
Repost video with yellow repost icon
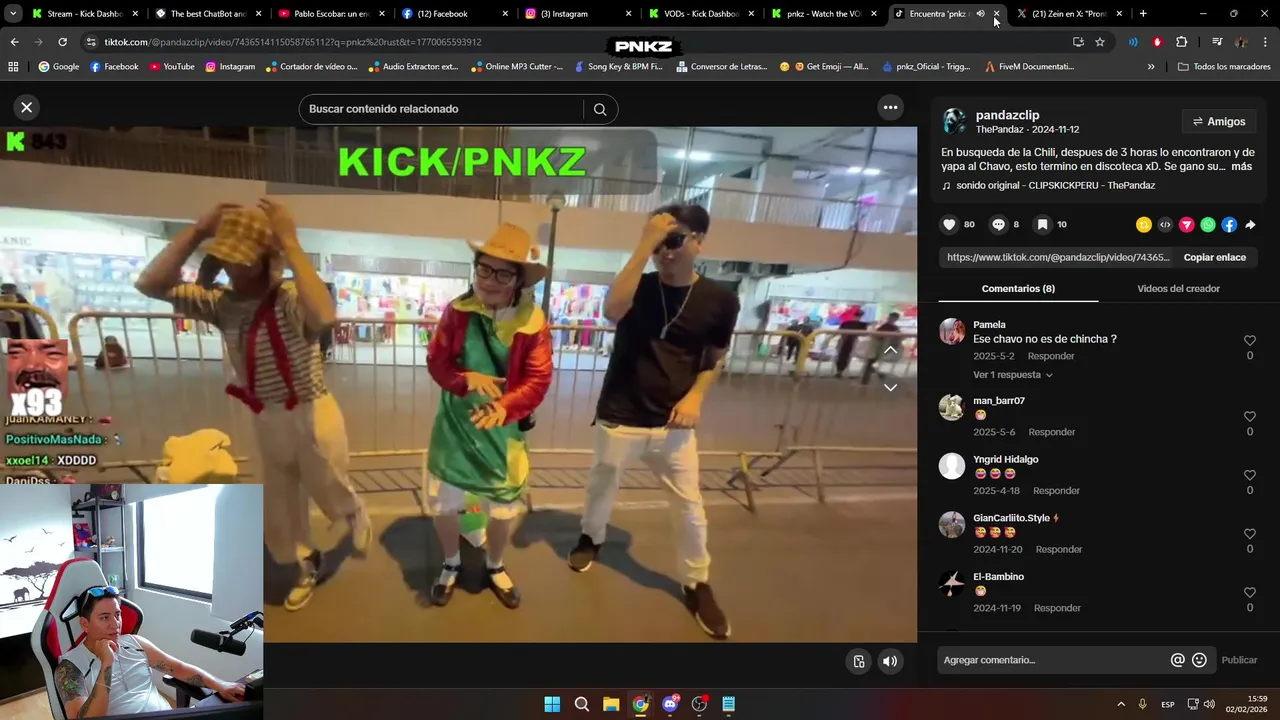[1144, 225]
